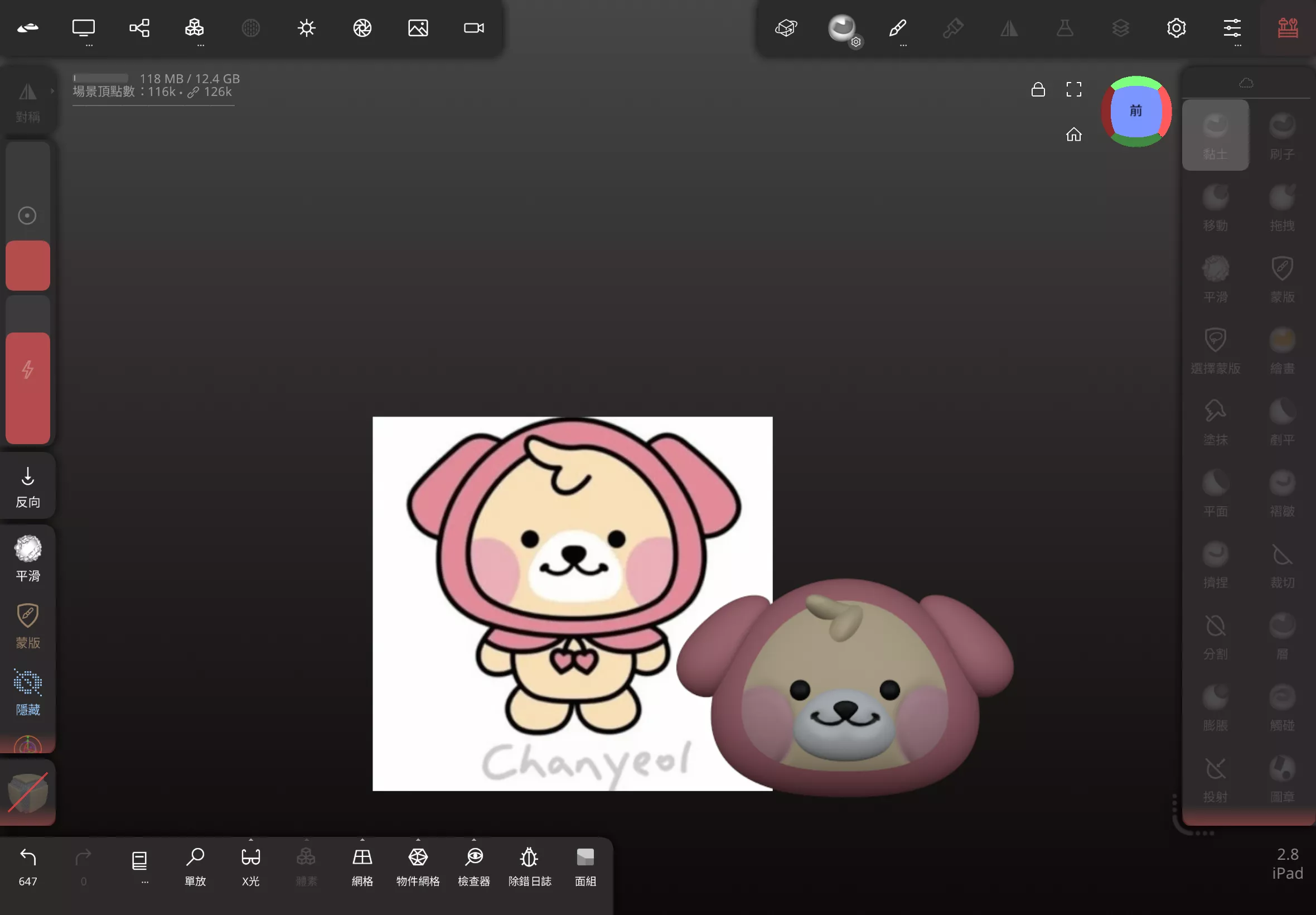Toggle the 檢查器 inspector
The width and height of the screenshot is (1316, 915).
tap(474, 866)
